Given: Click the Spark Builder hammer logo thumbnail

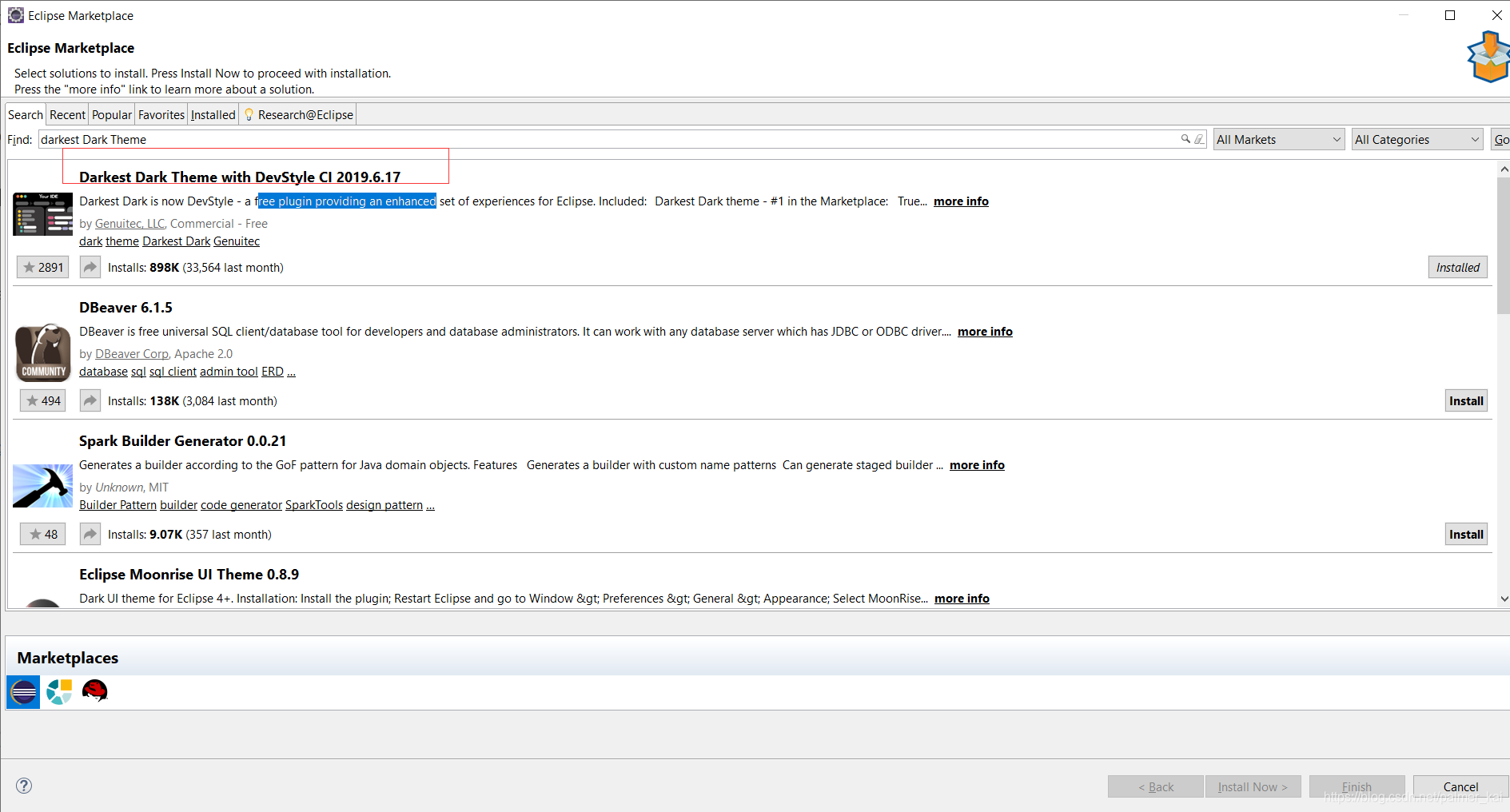Looking at the screenshot, I should coord(42,486).
